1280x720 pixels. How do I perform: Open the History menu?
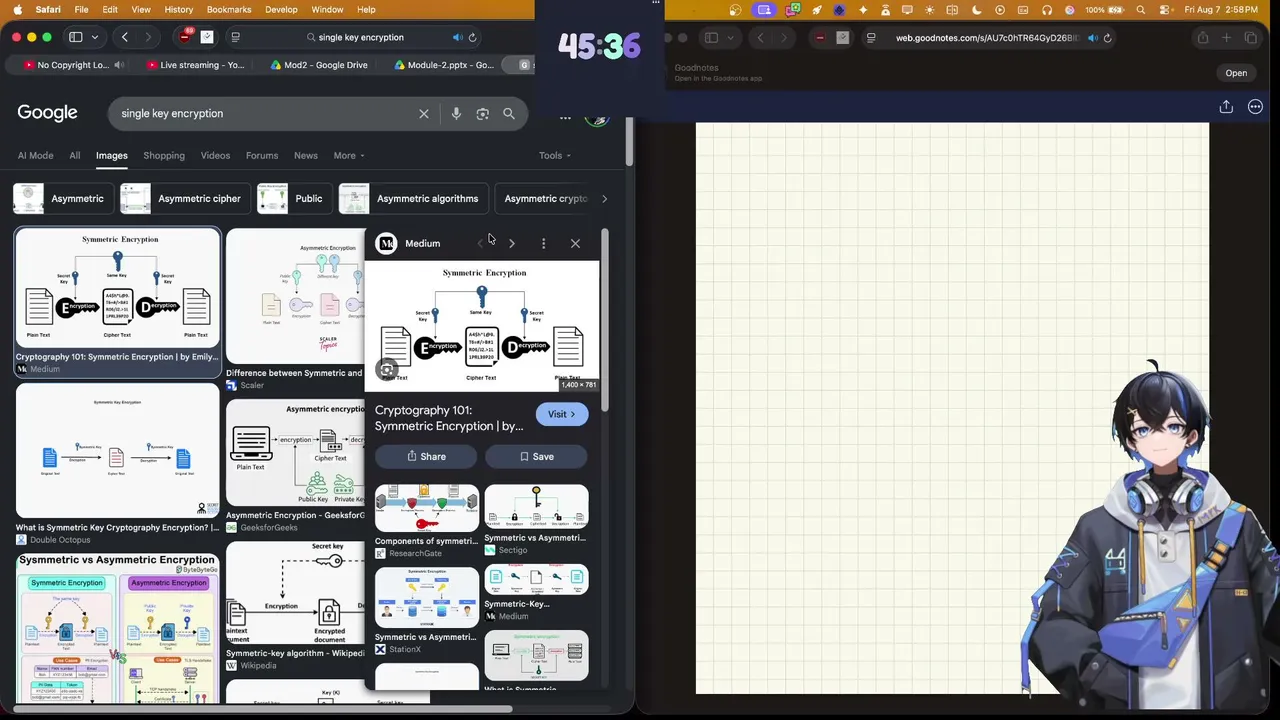coord(178,10)
